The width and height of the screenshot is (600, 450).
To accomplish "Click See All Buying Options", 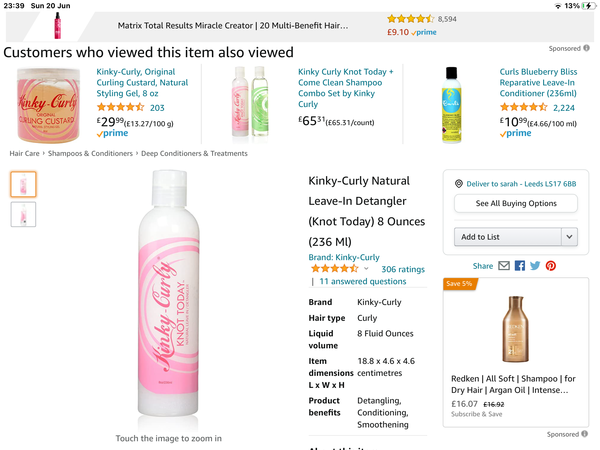I will click(515, 203).
